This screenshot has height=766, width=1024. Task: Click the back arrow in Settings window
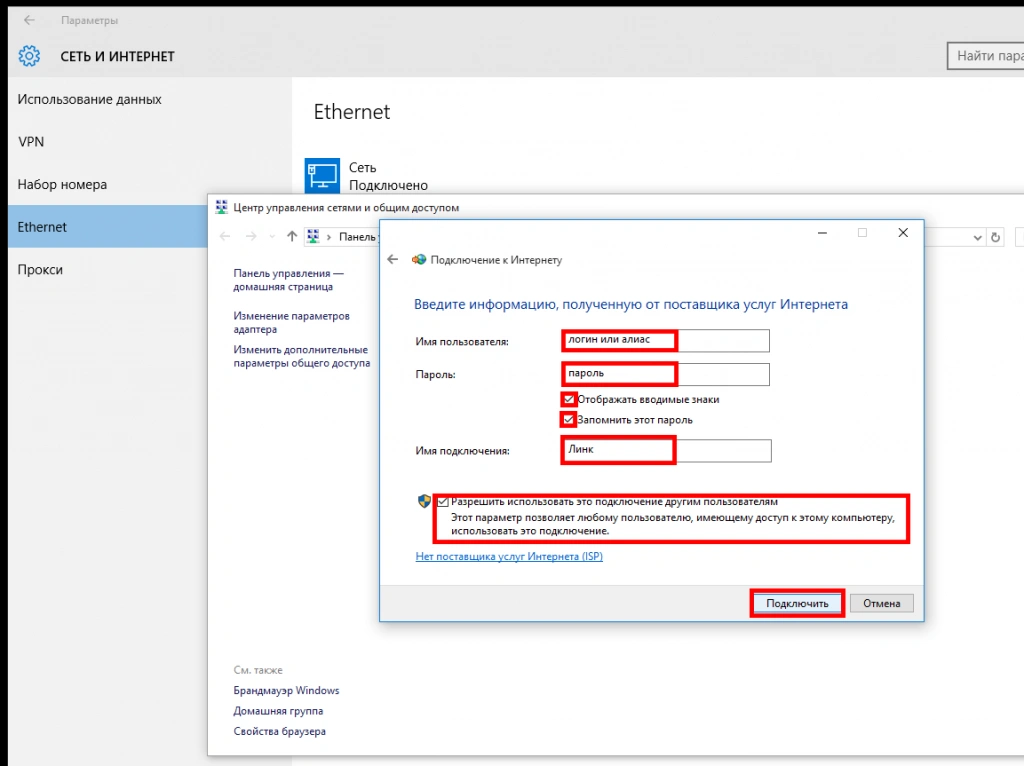point(29,20)
